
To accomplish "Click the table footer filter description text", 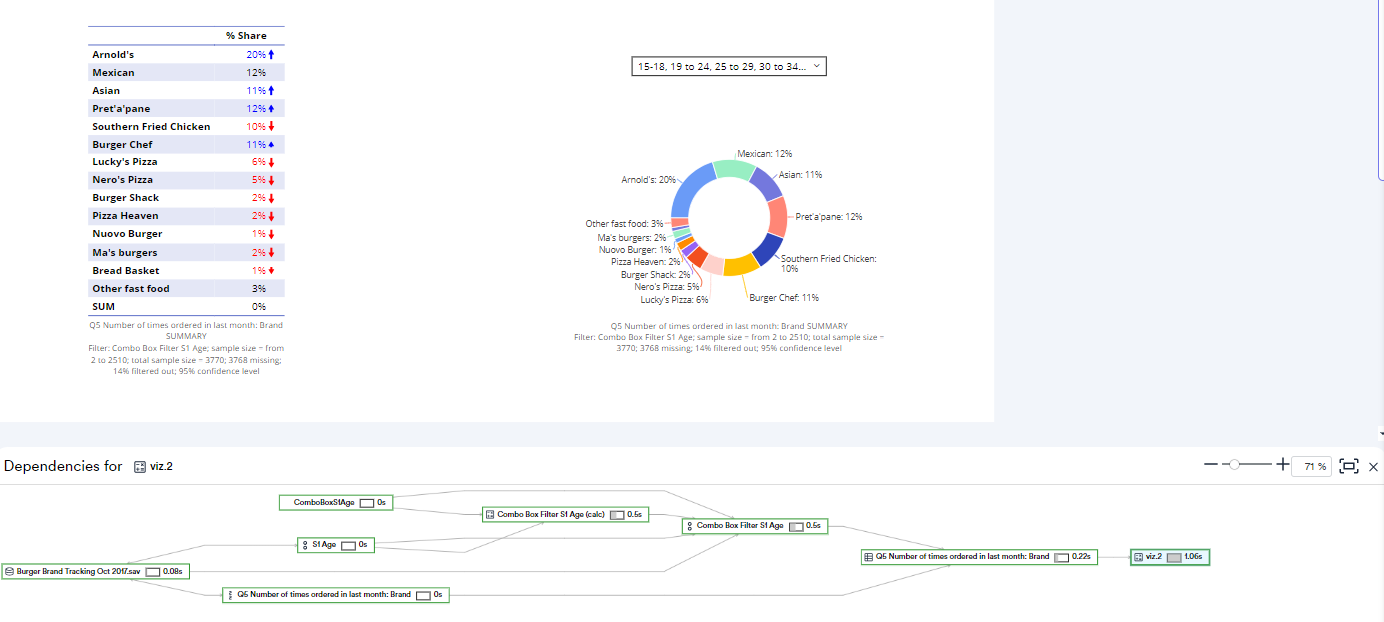I will tap(186, 348).
